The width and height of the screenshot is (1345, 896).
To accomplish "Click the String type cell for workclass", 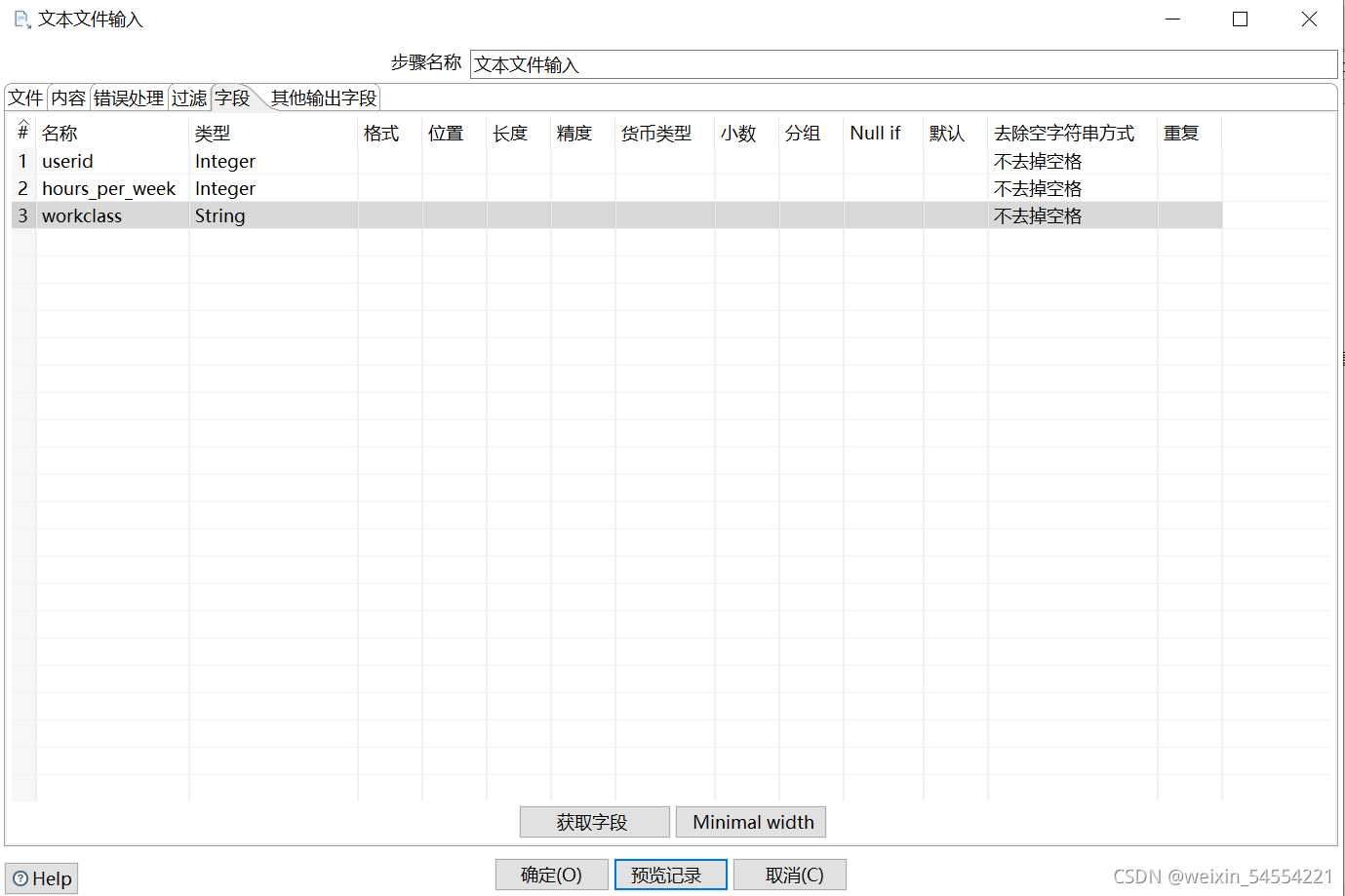I will [273, 215].
